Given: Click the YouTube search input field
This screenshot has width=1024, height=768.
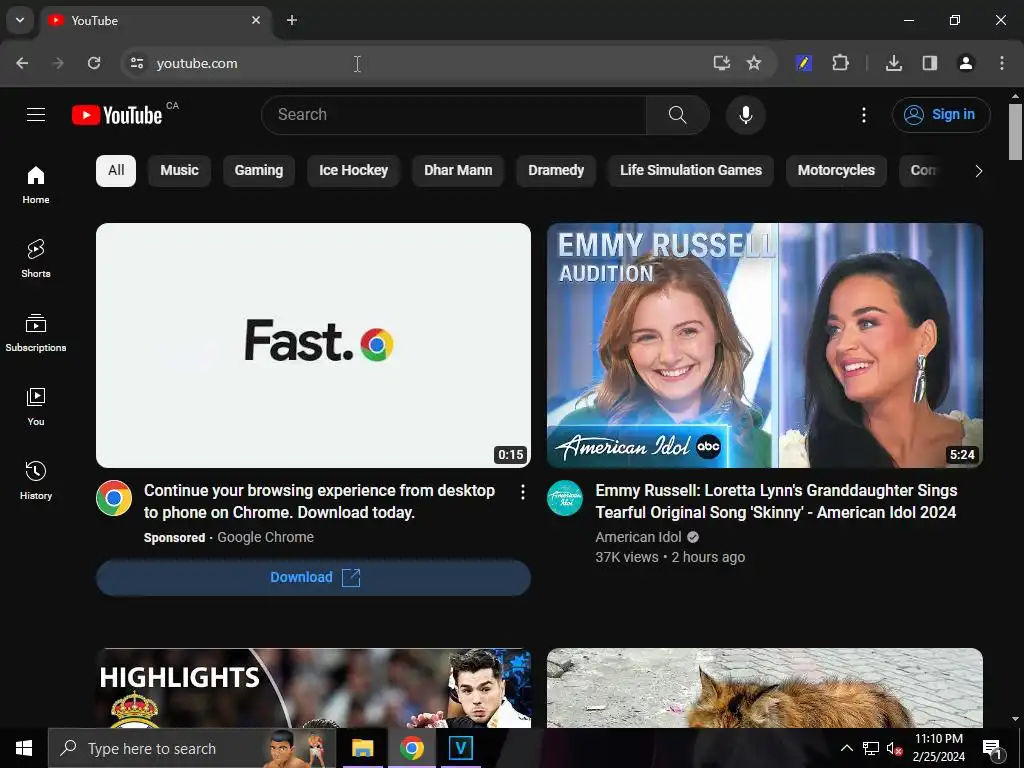Looking at the screenshot, I should coord(454,115).
